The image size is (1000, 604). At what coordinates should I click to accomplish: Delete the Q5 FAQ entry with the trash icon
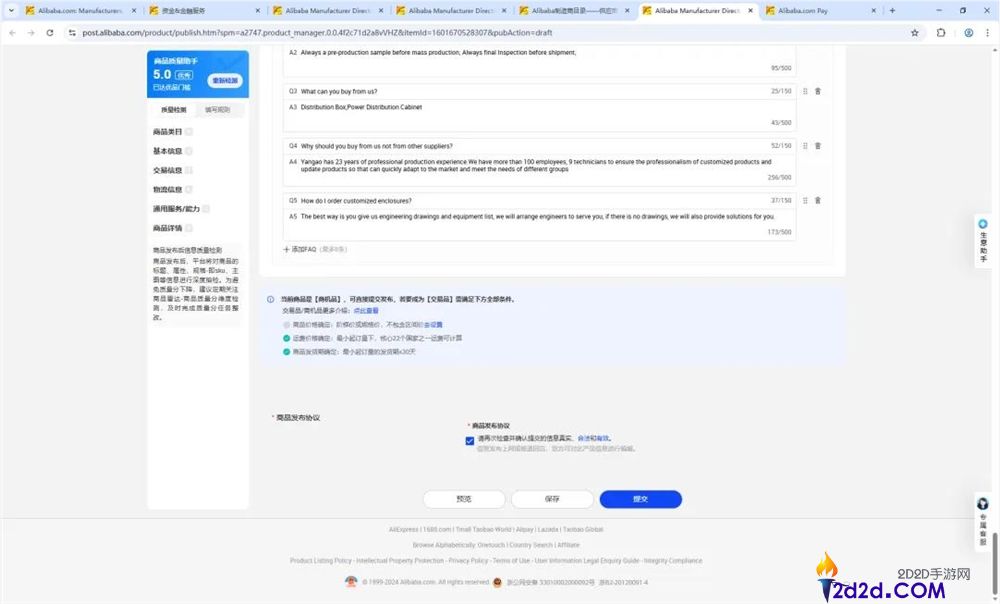tap(818, 200)
